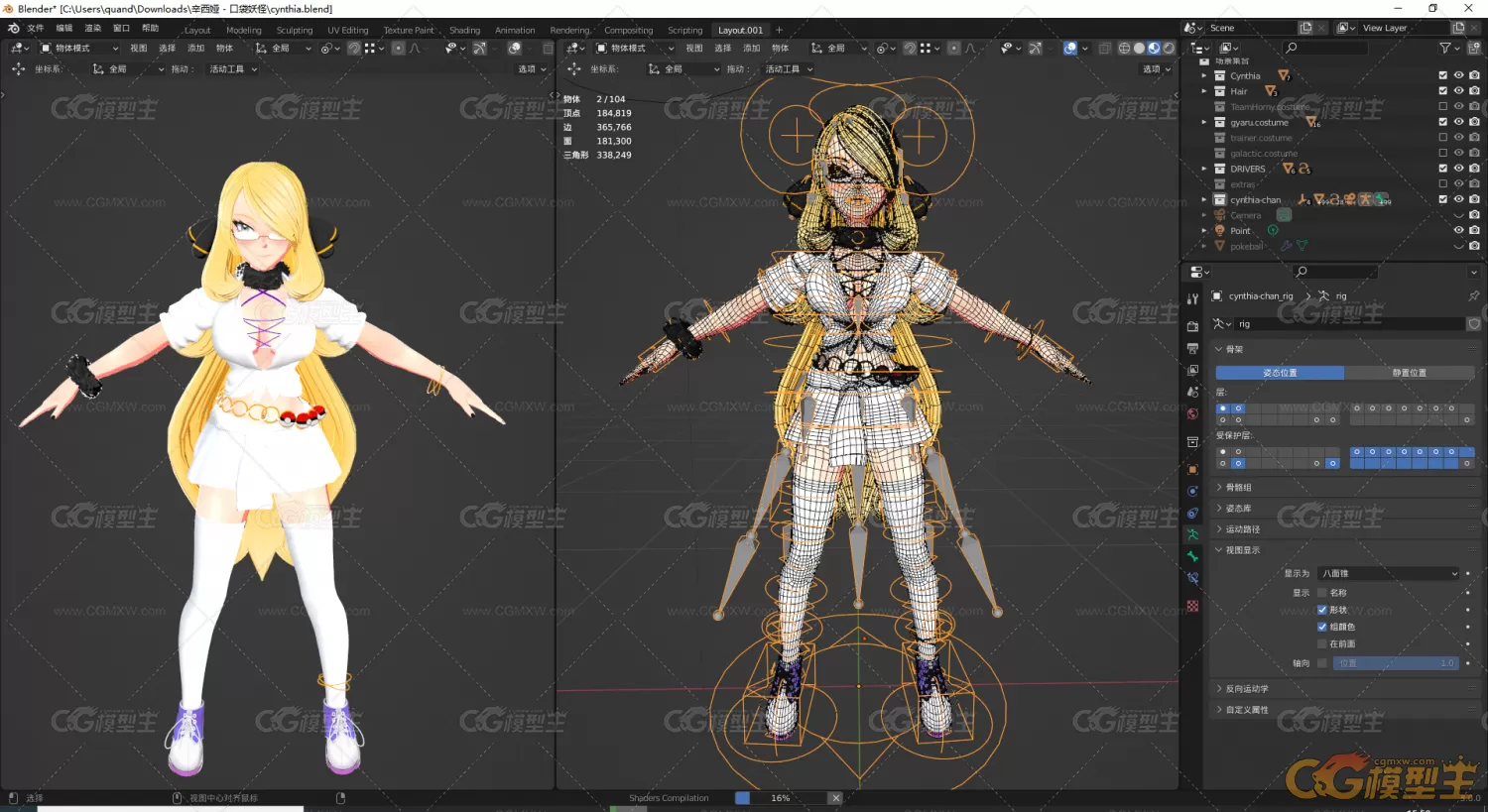Enable the trainer.costume collection checkbox
This screenshot has width=1488, height=812.
pyautogui.click(x=1442, y=137)
